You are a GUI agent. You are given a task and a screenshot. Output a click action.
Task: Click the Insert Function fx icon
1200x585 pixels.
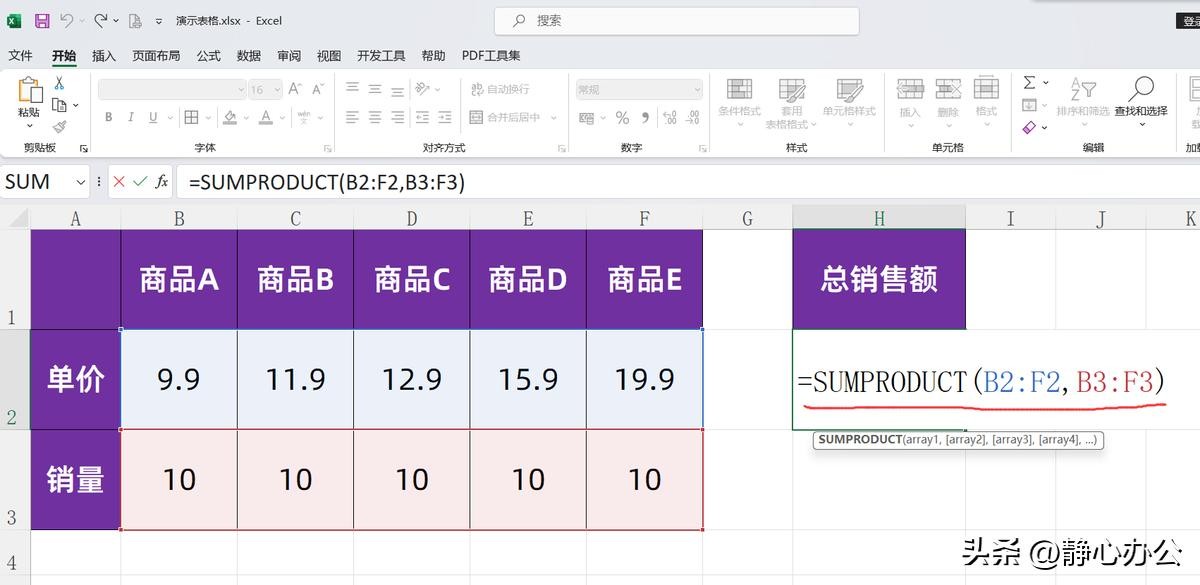tap(162, 182)
